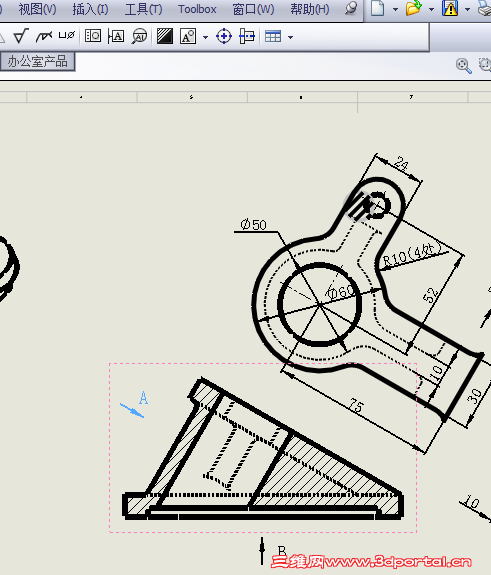The image size is (491, 575).
Task: Select the Ø50 diameter dimension
Action: point(253,224)
